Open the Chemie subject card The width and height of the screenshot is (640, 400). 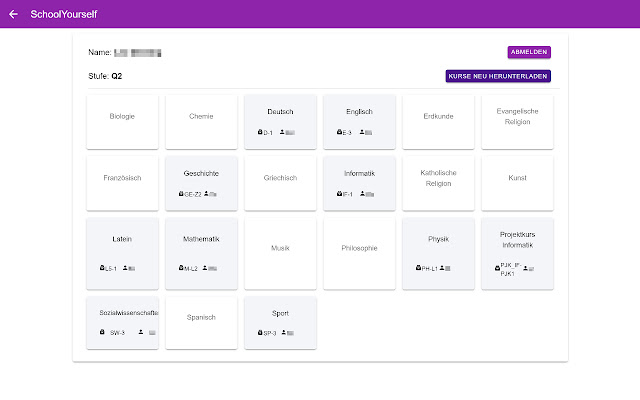[201, 122]
